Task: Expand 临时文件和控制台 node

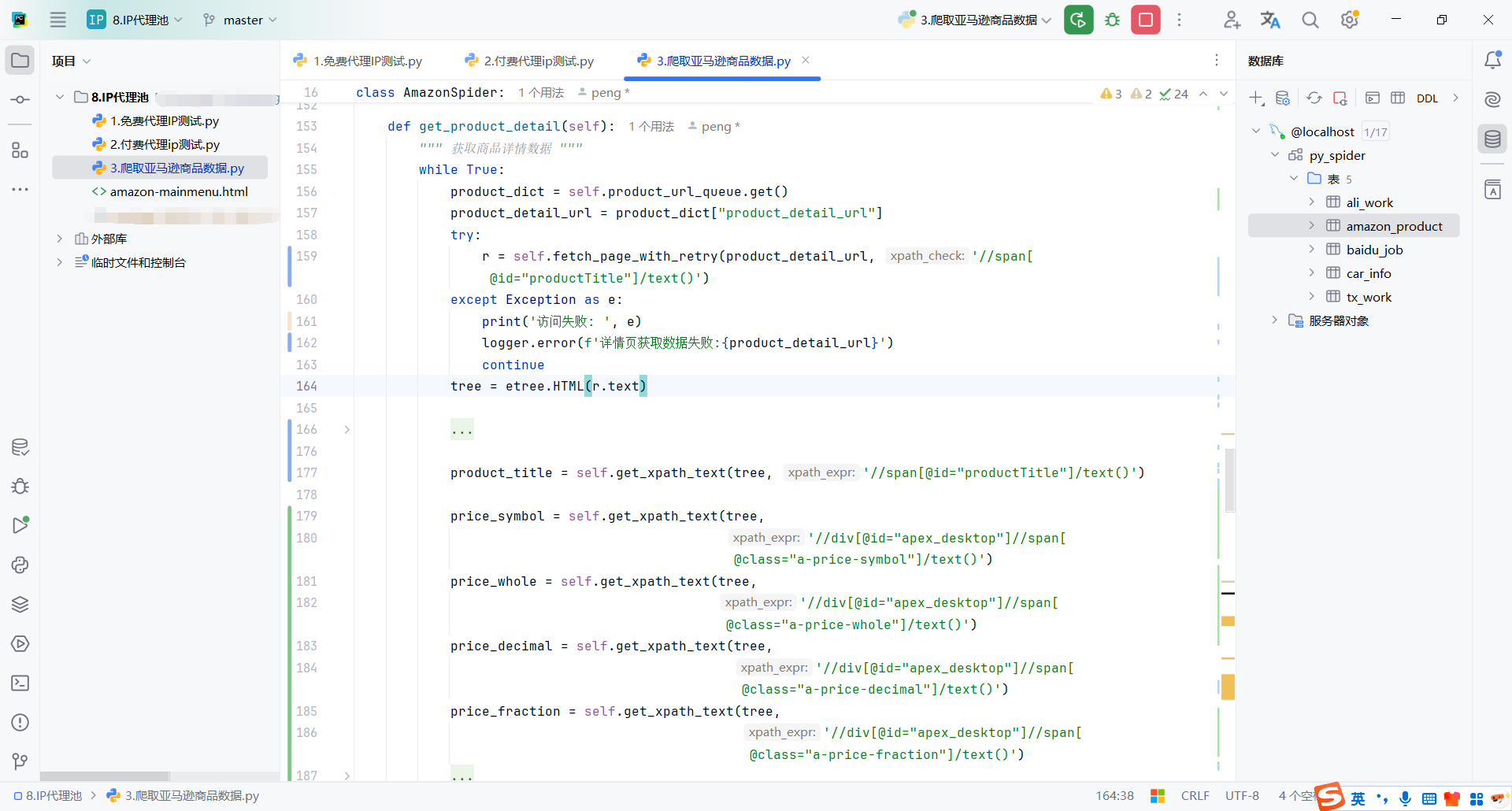Action: click(x=60, y=262)
